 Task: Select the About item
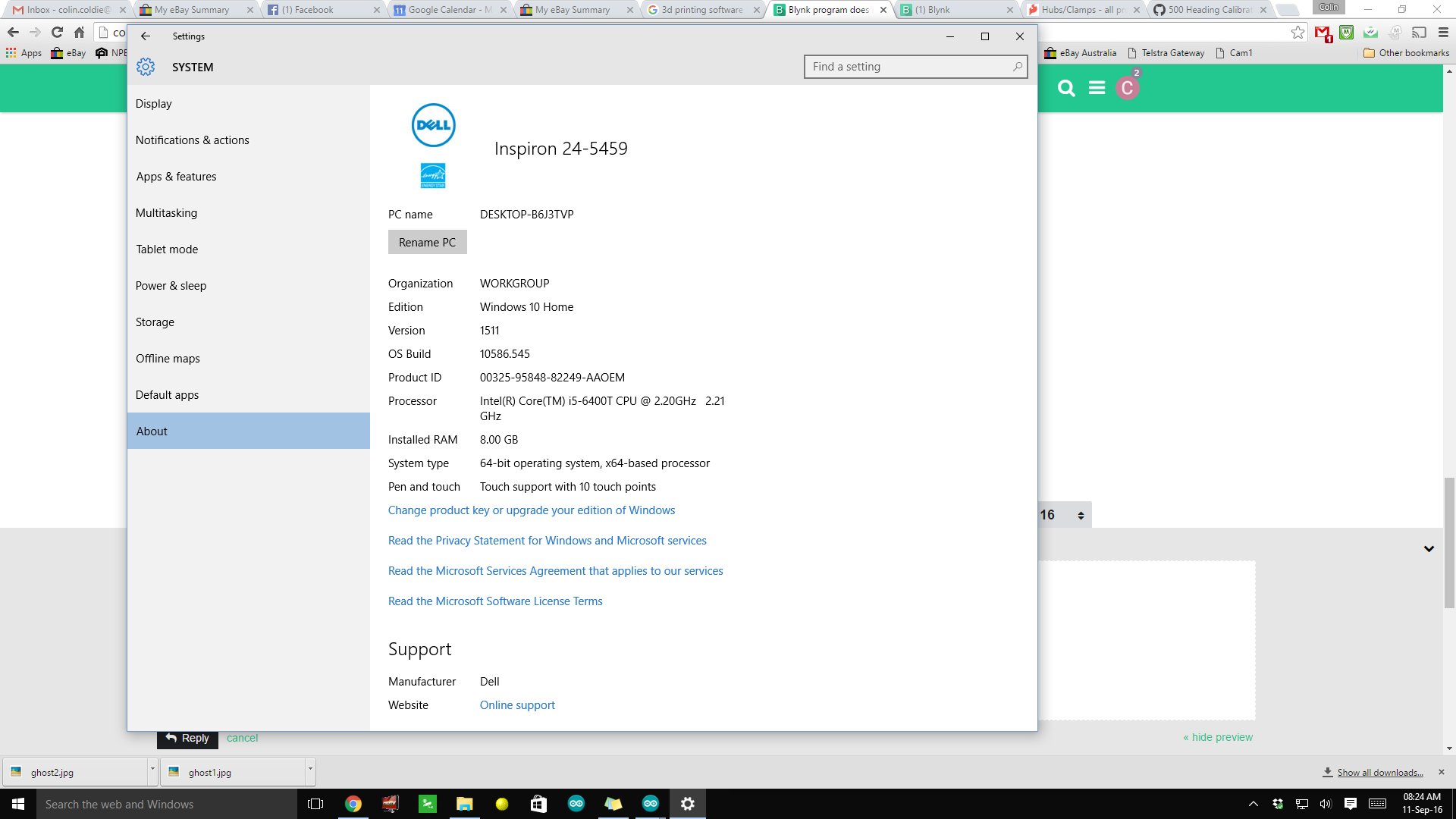[249, 431]
